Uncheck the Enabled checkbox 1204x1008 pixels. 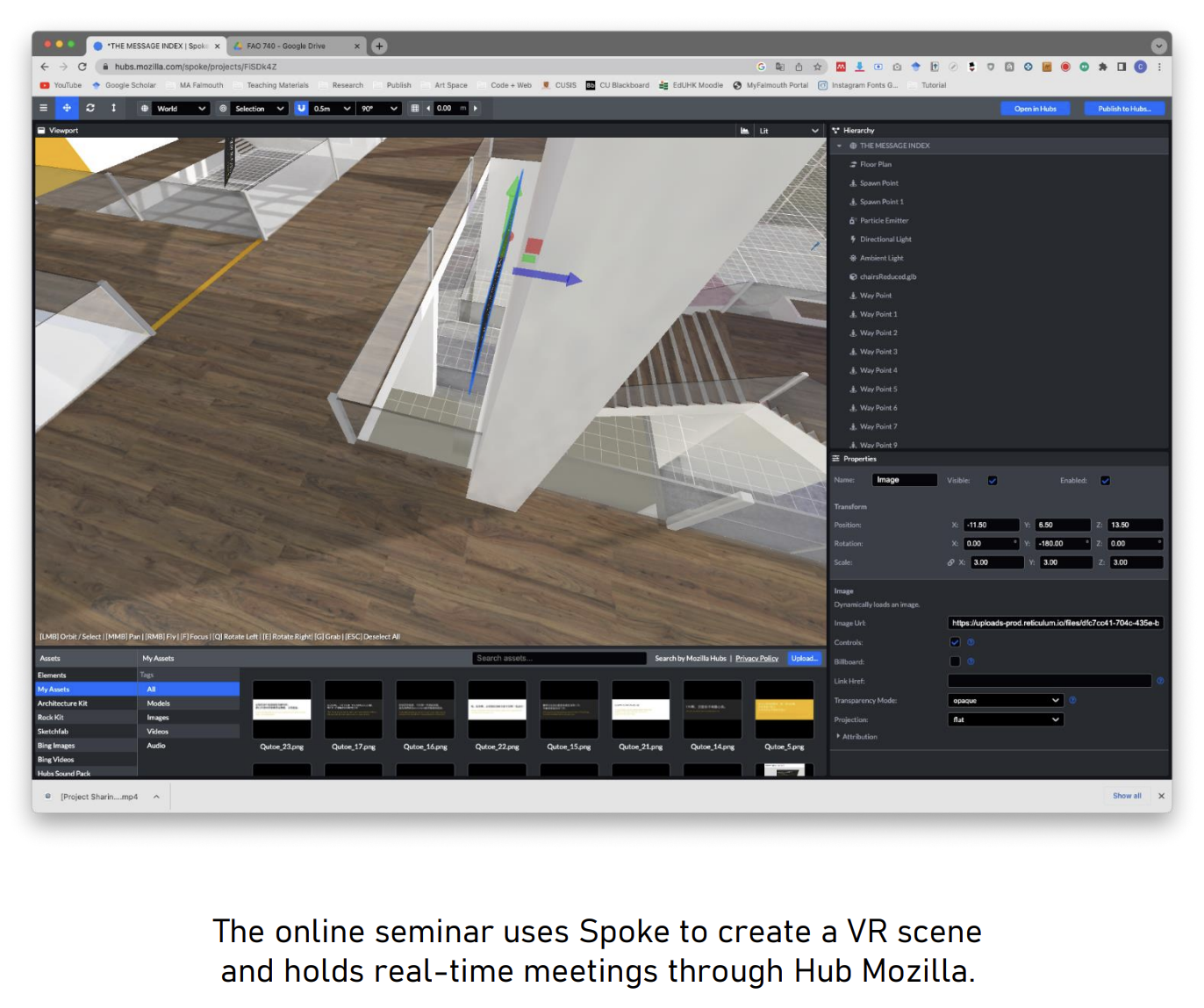point(1105,481)
